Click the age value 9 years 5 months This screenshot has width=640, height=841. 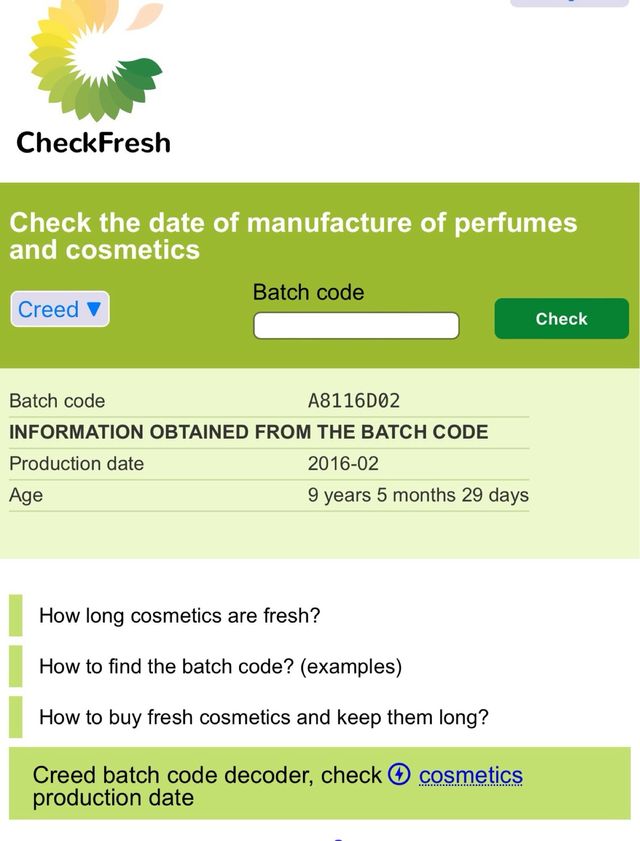tap(418, 495)
